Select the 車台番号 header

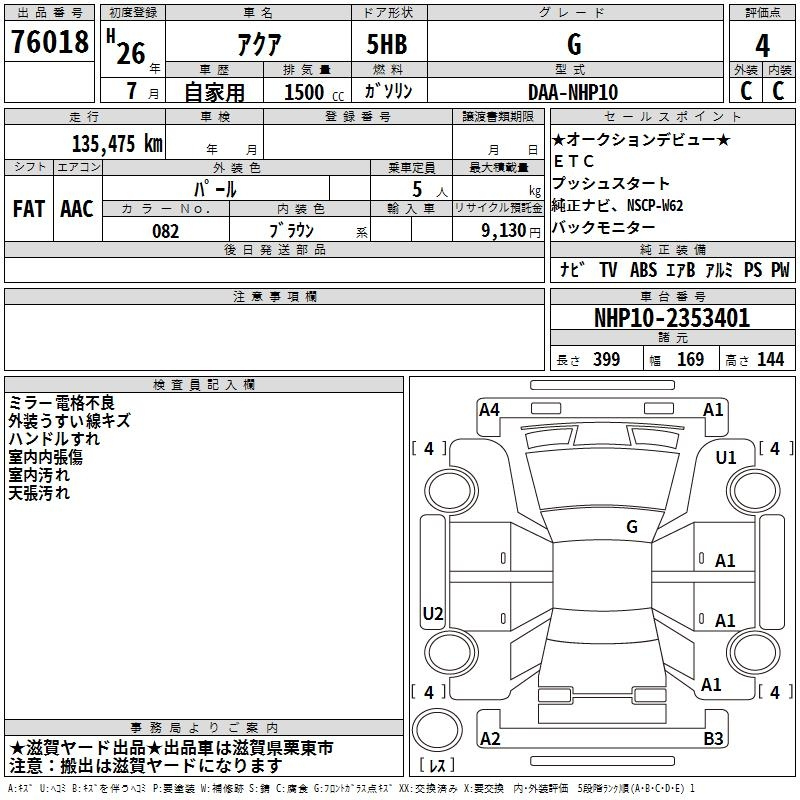672,296
